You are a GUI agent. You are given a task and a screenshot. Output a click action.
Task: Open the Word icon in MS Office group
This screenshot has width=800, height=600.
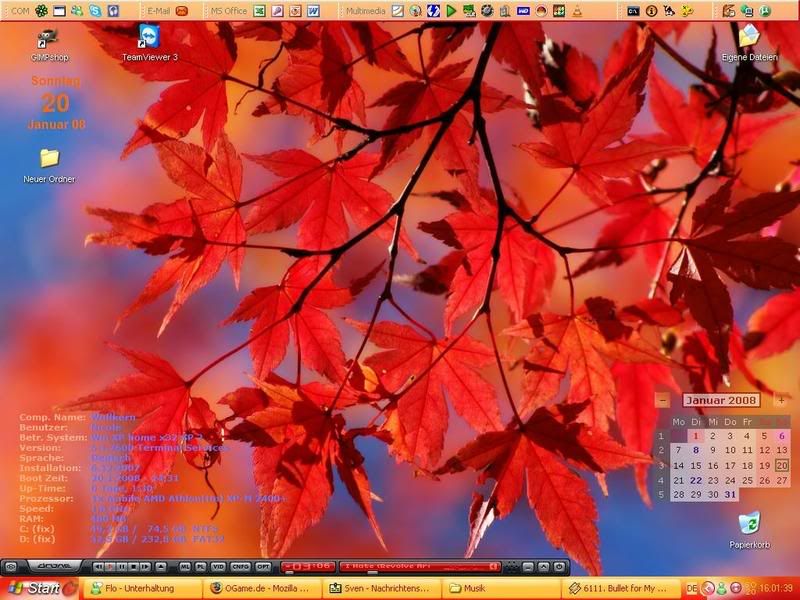tap(312, 11)
